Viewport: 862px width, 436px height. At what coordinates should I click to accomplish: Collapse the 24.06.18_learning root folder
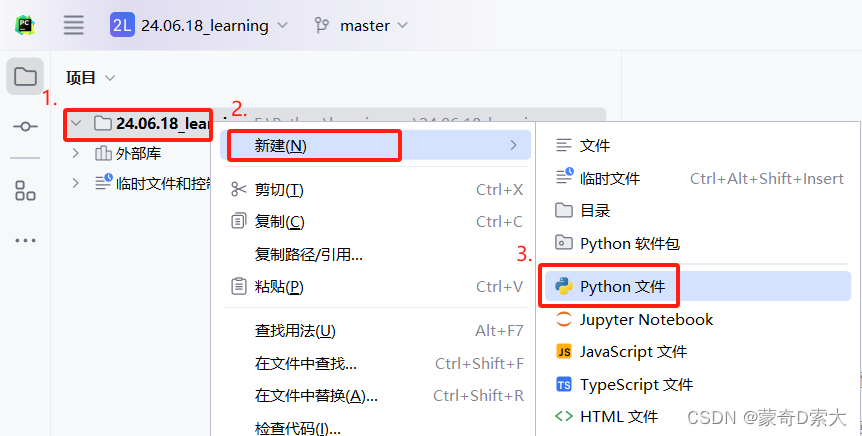pos(76,123)
